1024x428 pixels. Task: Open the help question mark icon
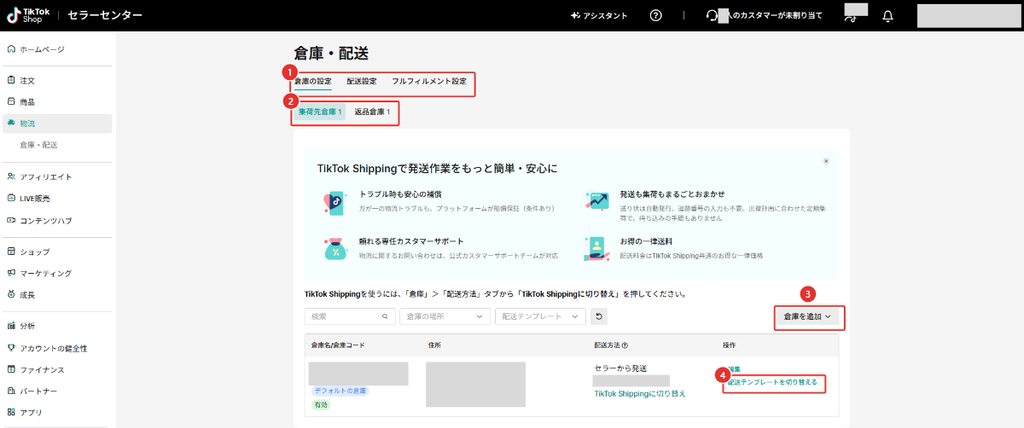click(656, 16)
